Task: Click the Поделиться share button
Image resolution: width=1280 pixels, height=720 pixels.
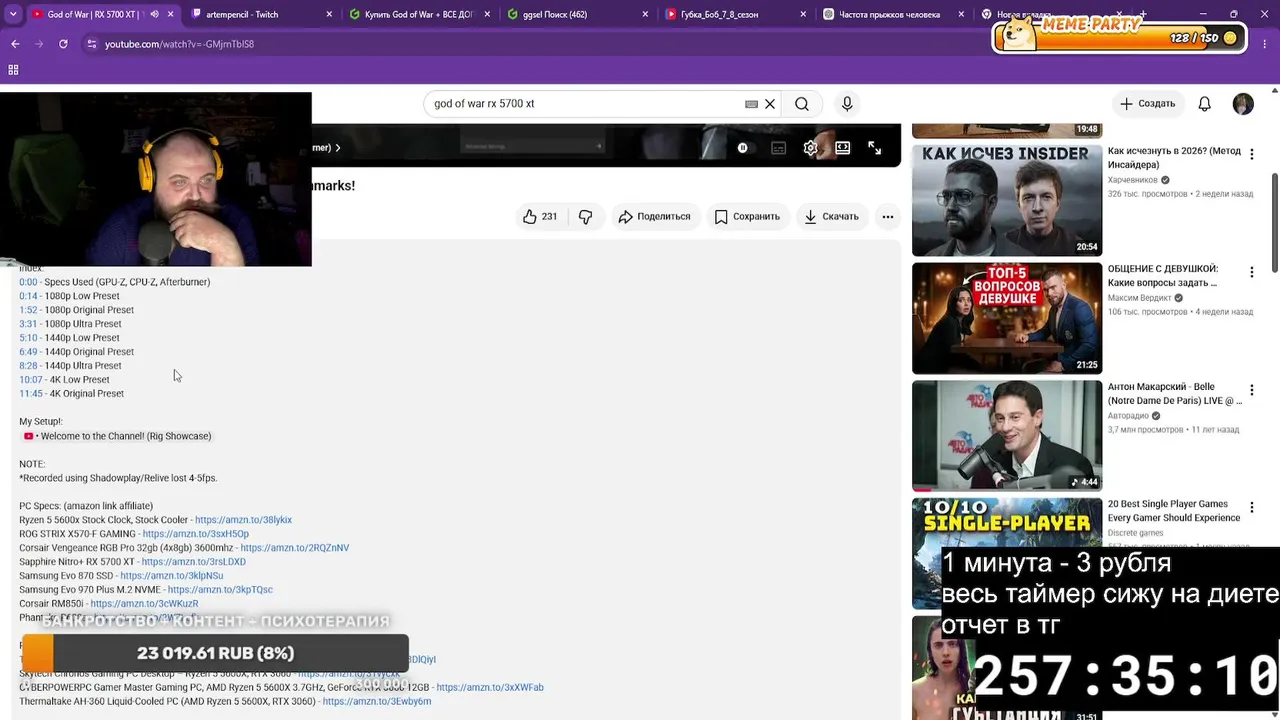Action: pyautogui.click(x=654, y=216)
